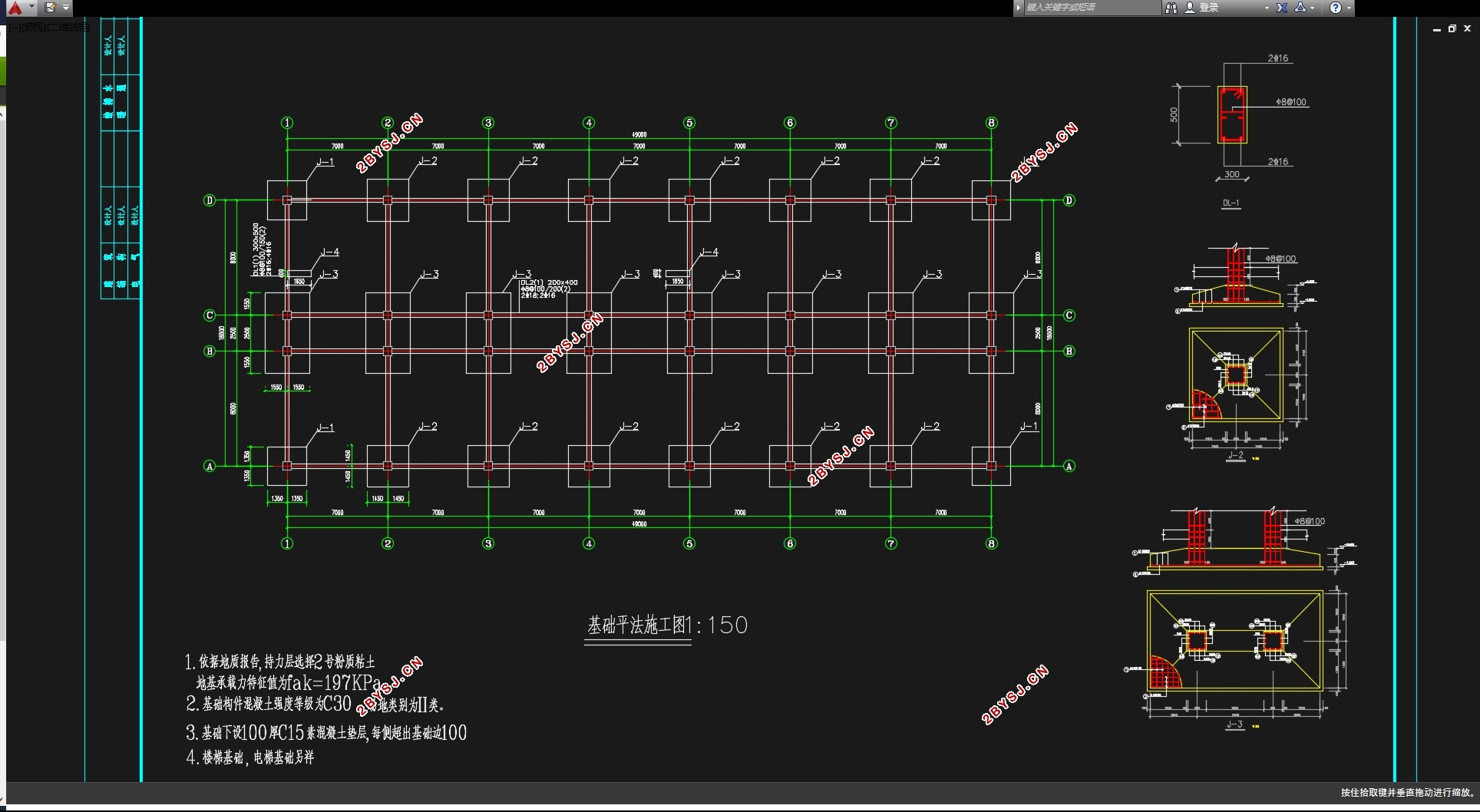The image size is (1480, 812).
Task: Select the DL-1 section detail label
Action: [x=1231, y=203]
